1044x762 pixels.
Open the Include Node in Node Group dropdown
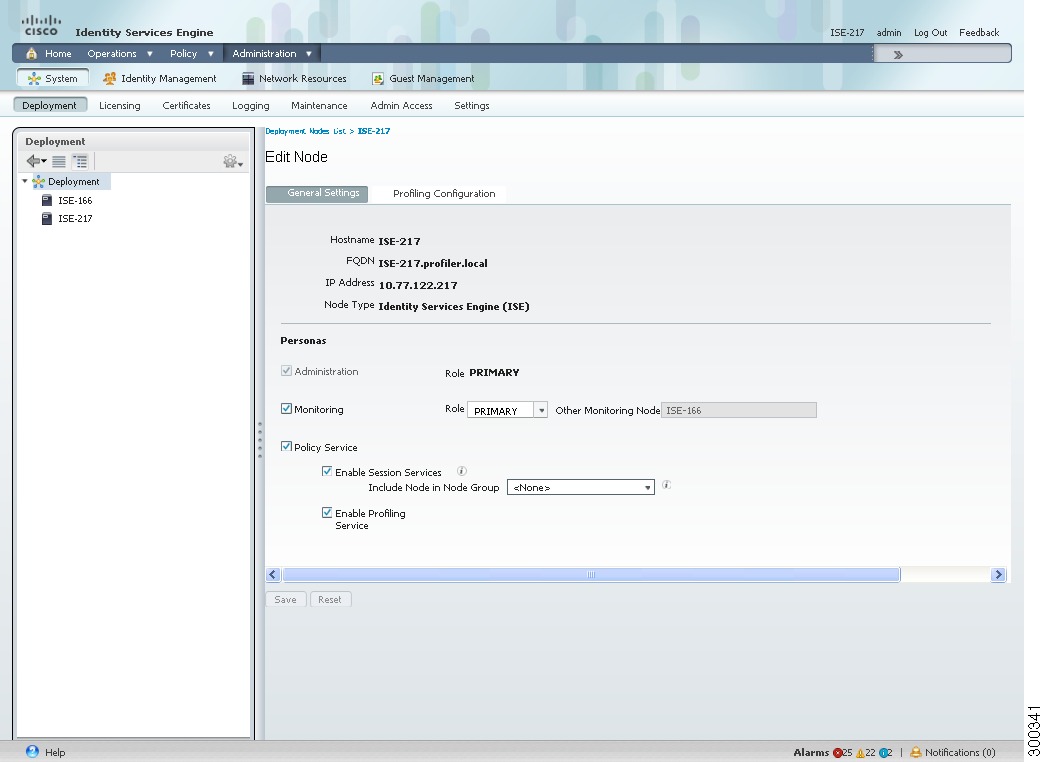pyautogui.click(x=581, y=488)
